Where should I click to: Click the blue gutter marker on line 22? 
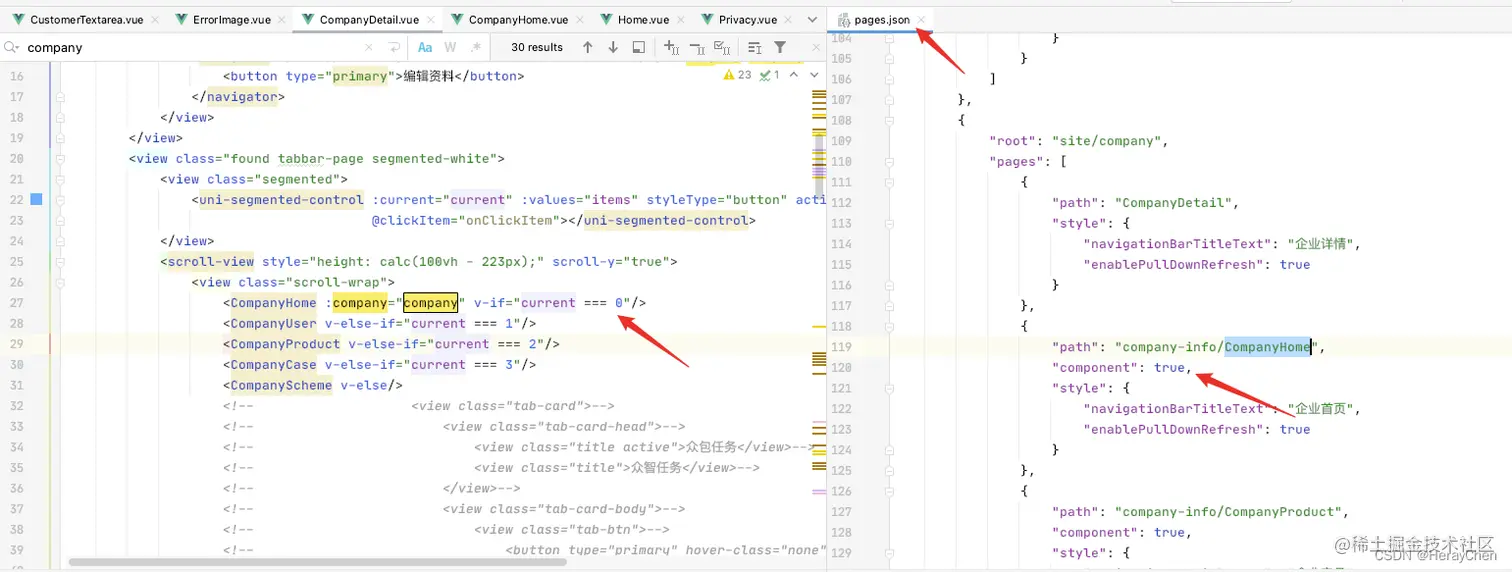pyautogui.click(x=36, y=199)
